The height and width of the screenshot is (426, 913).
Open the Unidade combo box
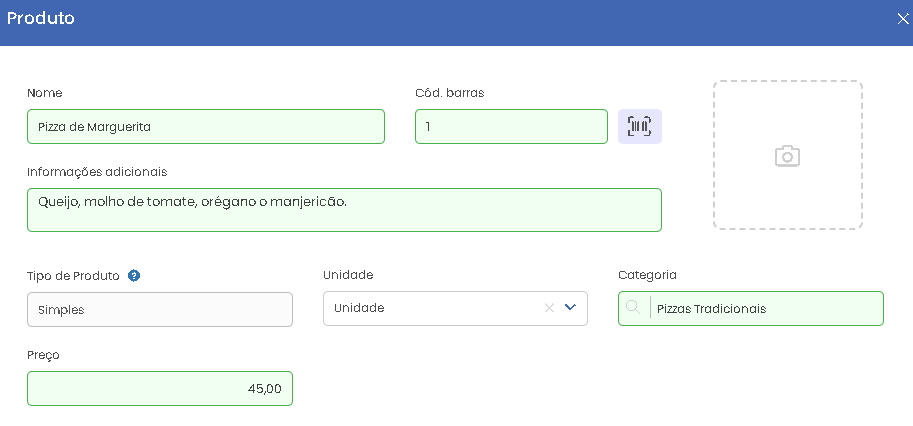(x=455, y=308)
